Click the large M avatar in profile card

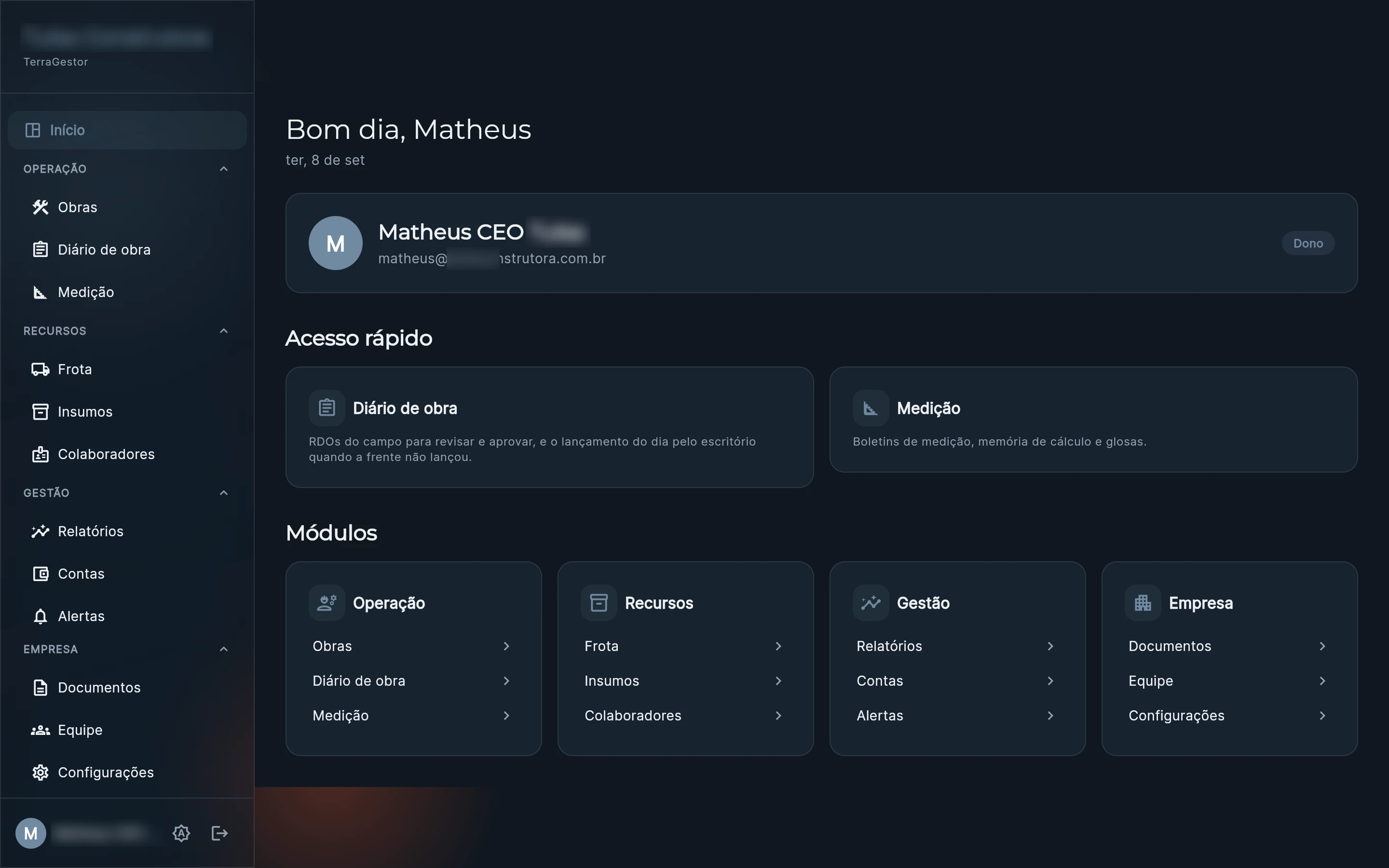336,243
